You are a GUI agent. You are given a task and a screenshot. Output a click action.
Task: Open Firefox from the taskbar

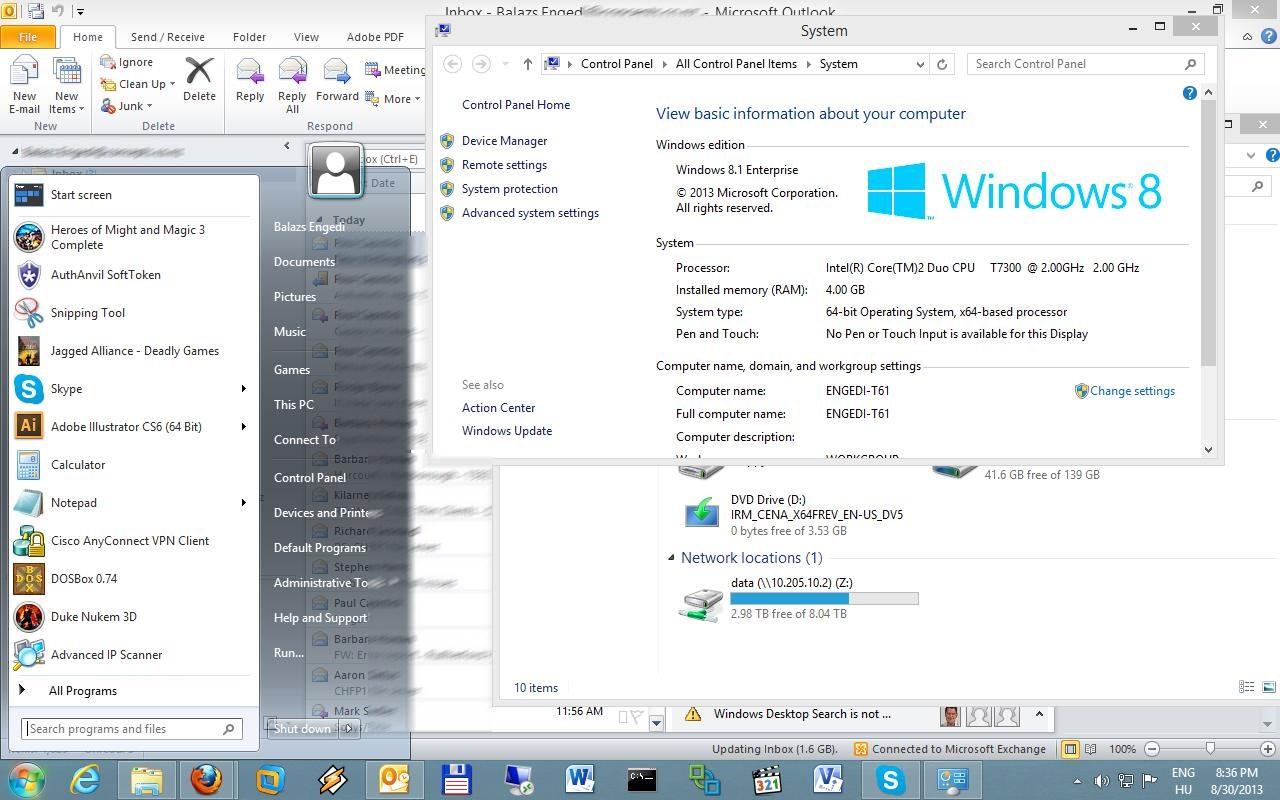[207, 779]
